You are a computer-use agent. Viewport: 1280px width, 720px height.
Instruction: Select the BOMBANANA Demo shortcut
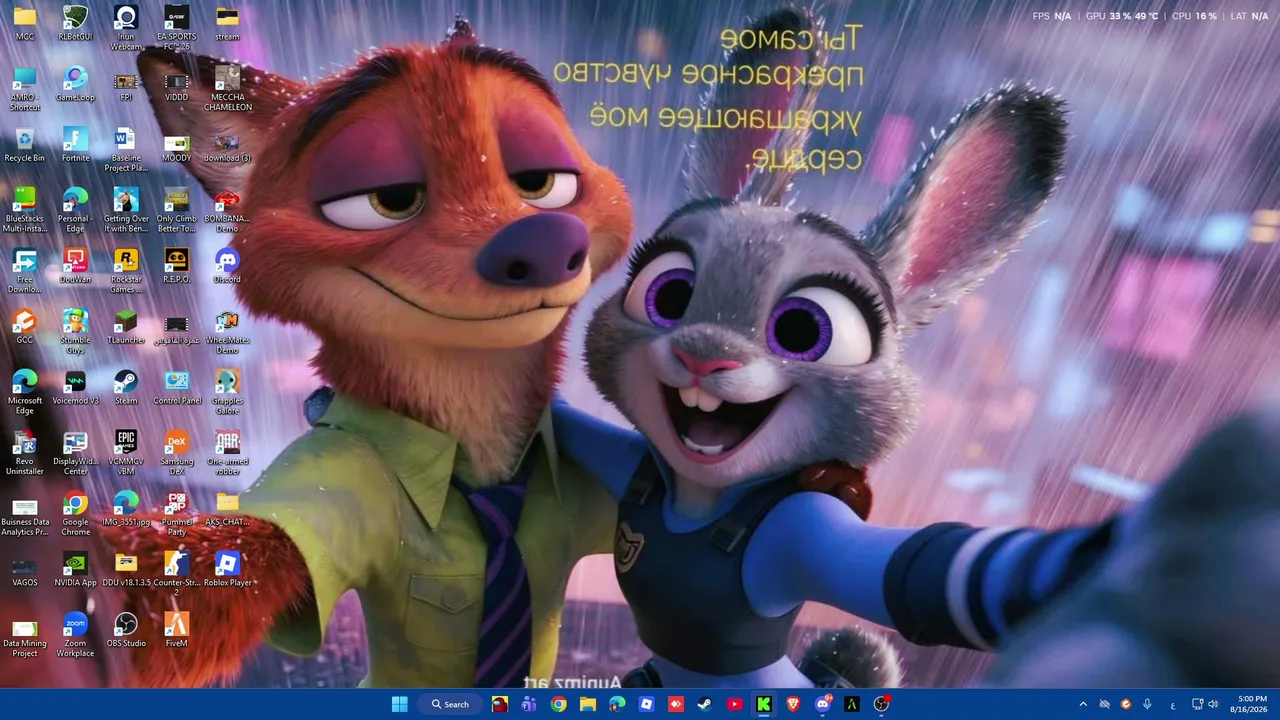[227, 210]
